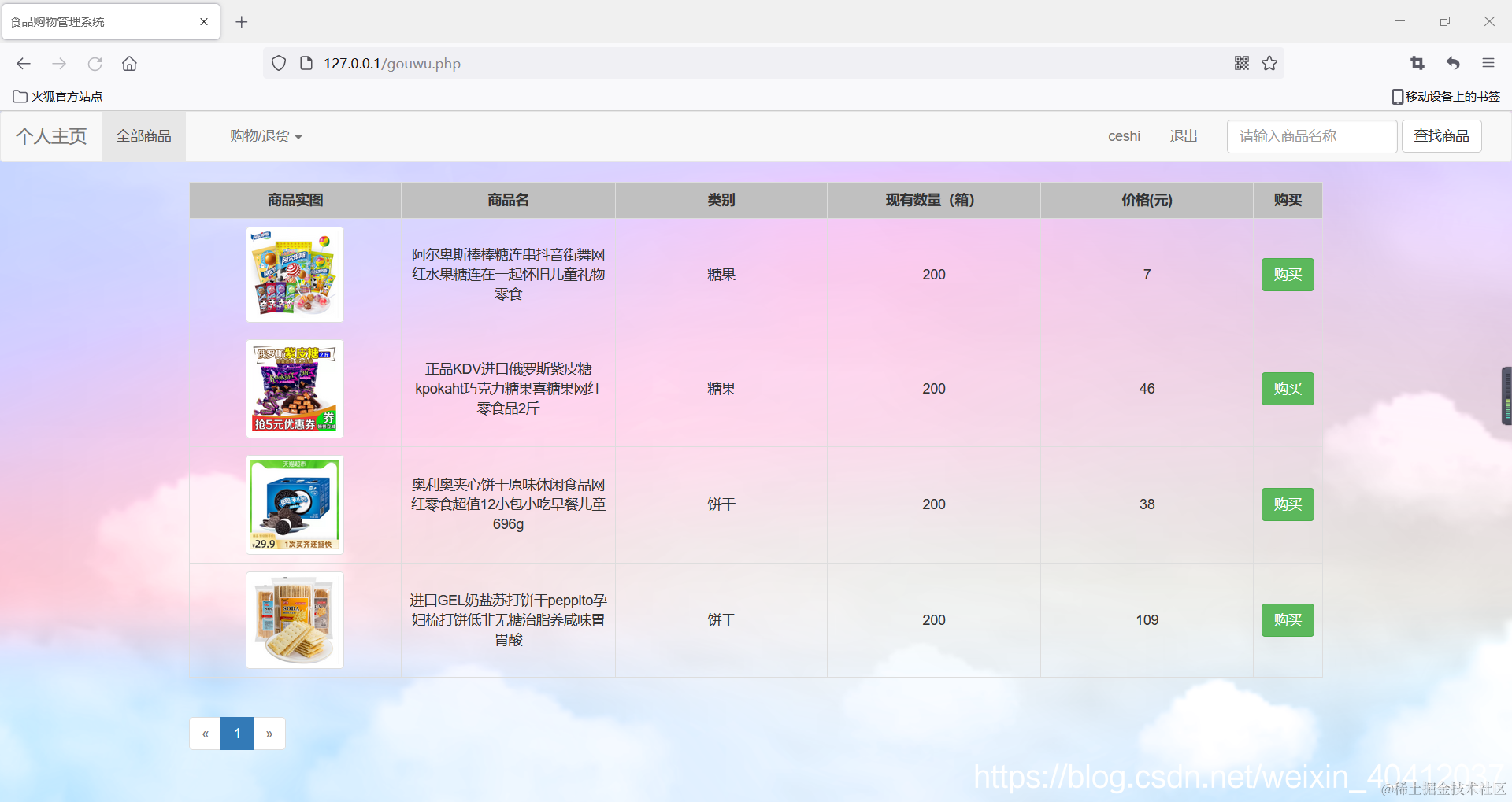Click the browser forward navigation arrow
The height and width of the screenshot is (802, 1512).
(59, 64)
